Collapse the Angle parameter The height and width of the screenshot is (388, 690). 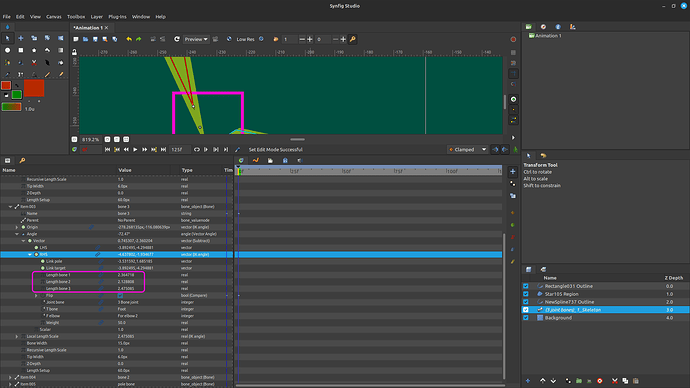pyautogui.click(x=17, y=234)
